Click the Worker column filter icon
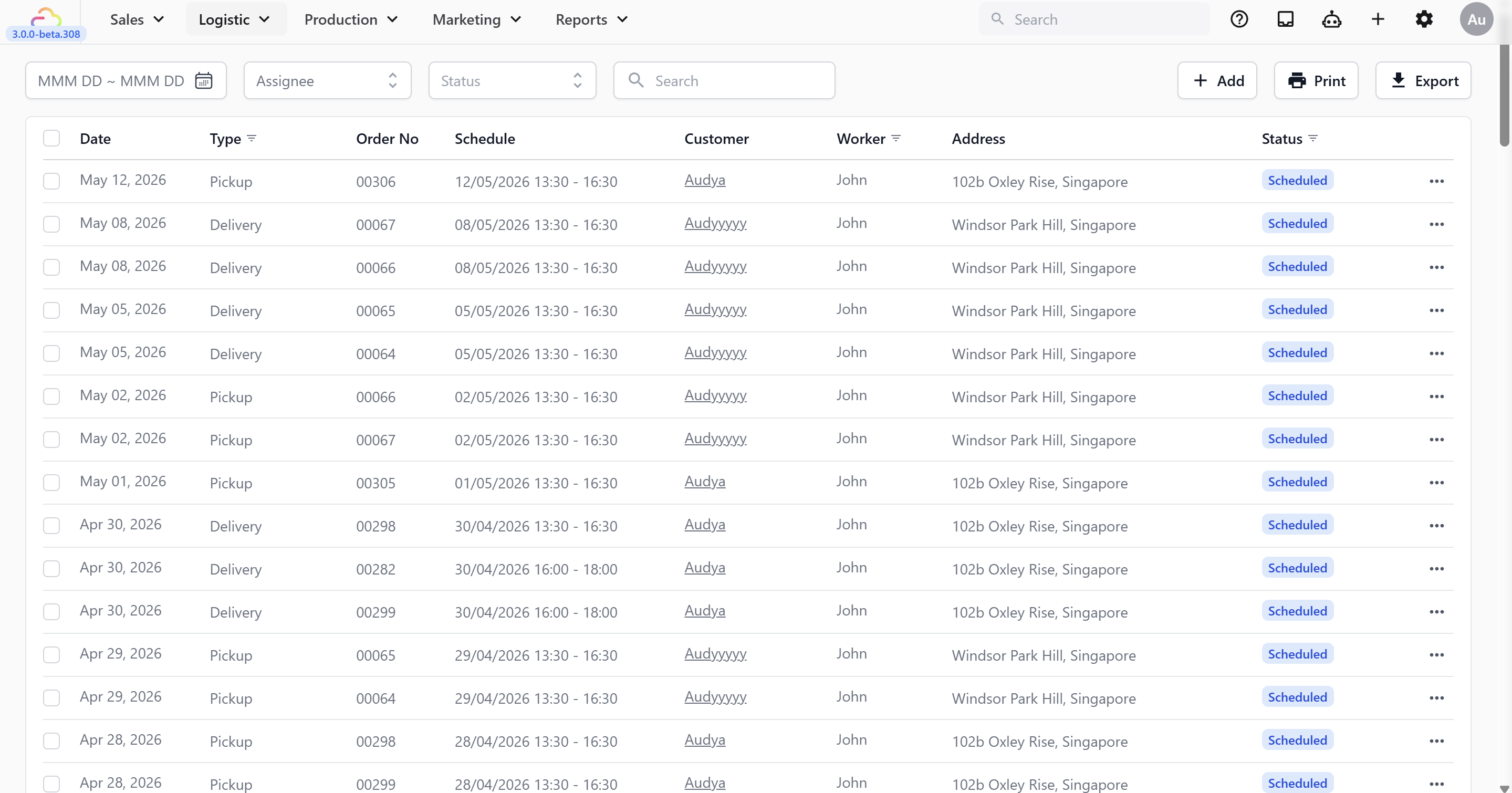The image size is (1512, 793). coord(895,139)
